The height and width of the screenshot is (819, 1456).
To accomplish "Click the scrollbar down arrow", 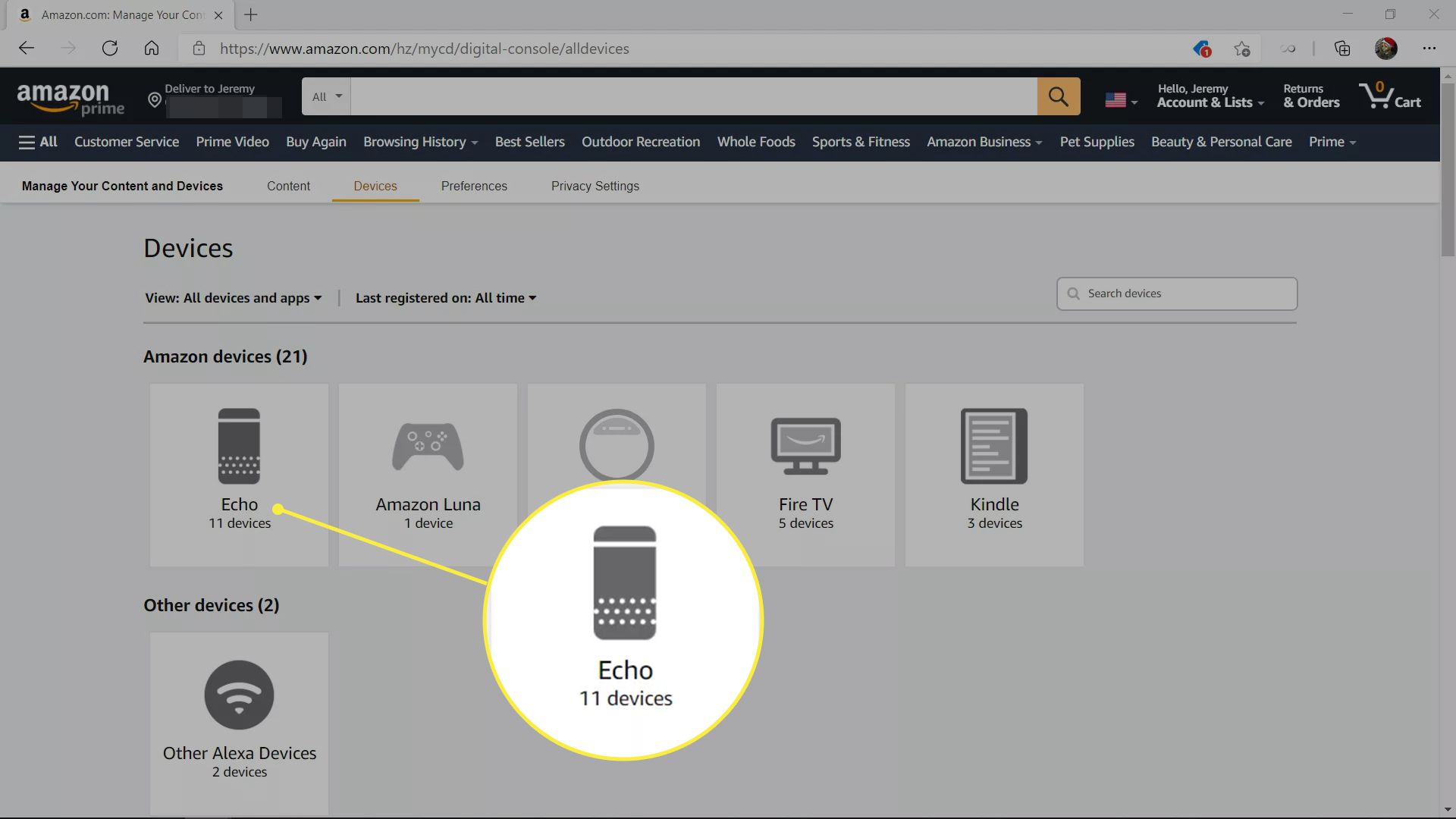I will pyautogui.click(x=1448, y=810).
